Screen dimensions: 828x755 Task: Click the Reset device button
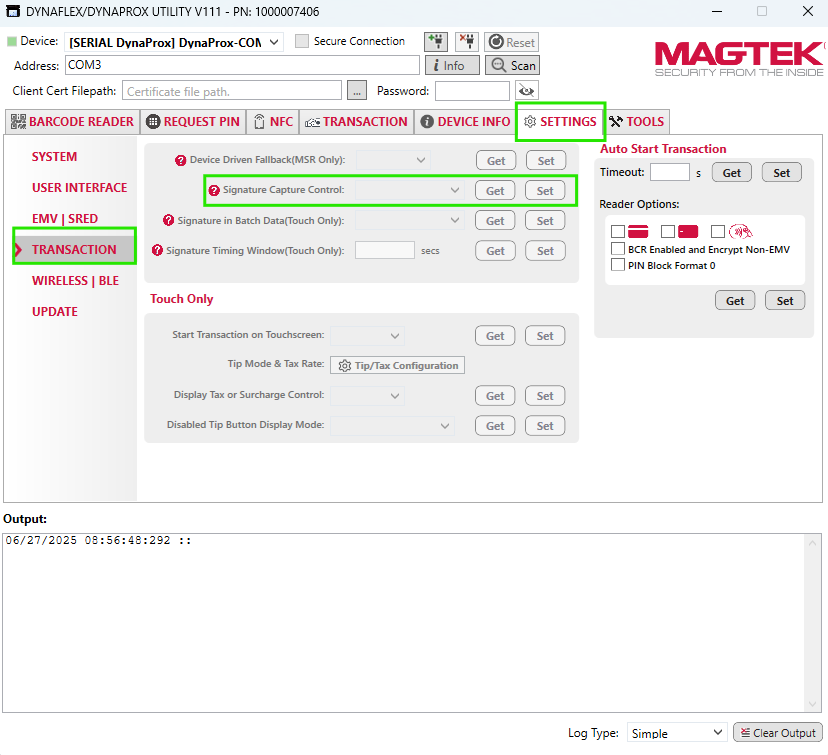(x=512, y=42)
